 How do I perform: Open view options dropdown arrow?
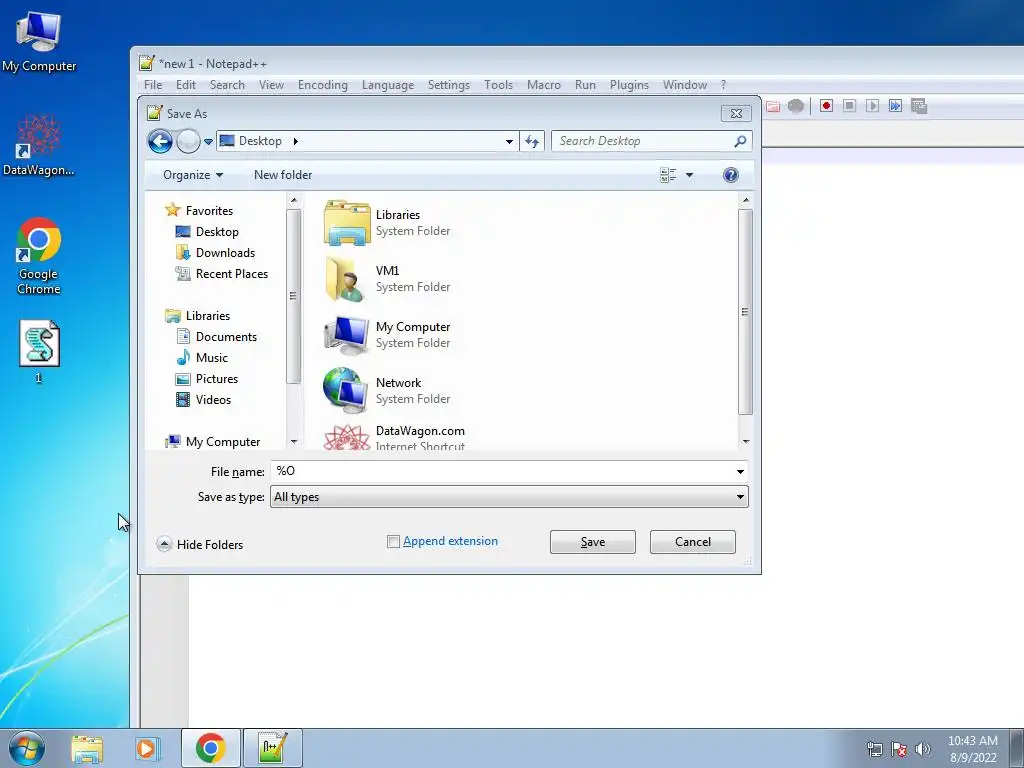coord(689,175)
